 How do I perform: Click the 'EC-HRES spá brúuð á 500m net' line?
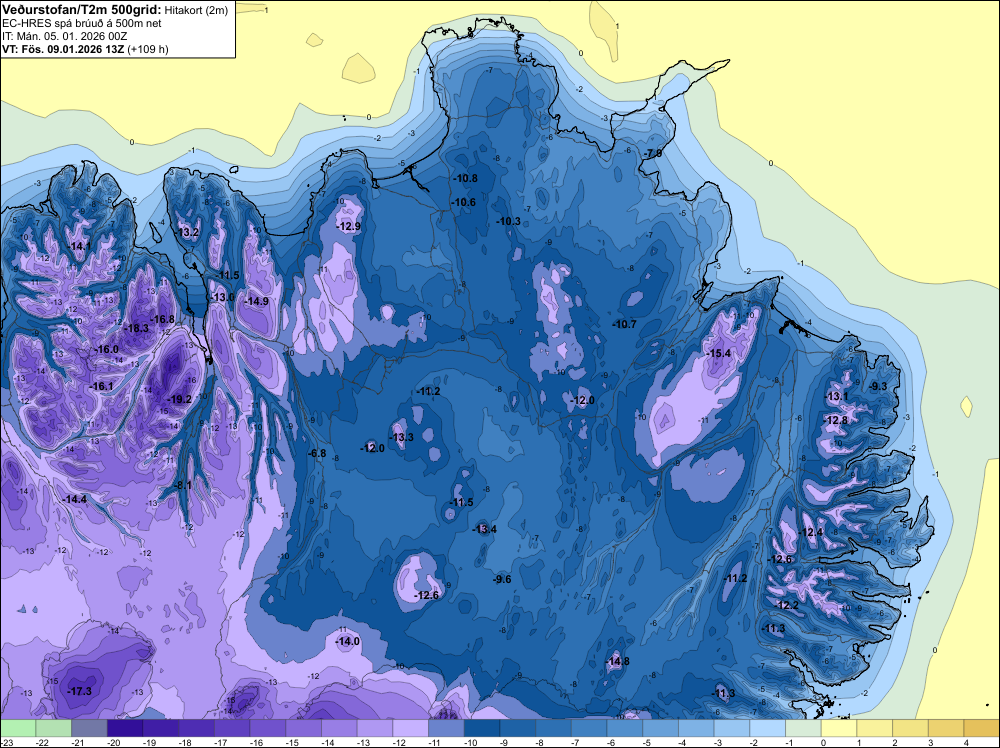coord(82,23)
